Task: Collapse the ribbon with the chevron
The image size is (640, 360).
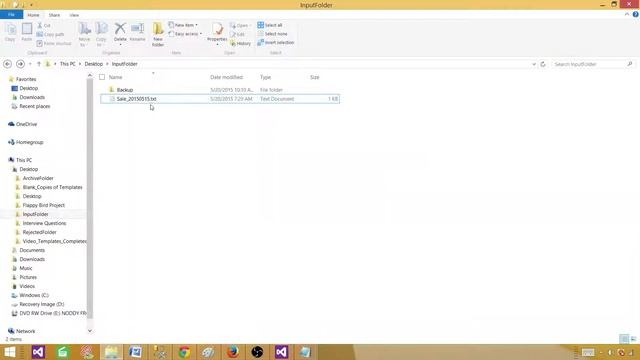Action: pyautogui.click(x=627, y=14)
